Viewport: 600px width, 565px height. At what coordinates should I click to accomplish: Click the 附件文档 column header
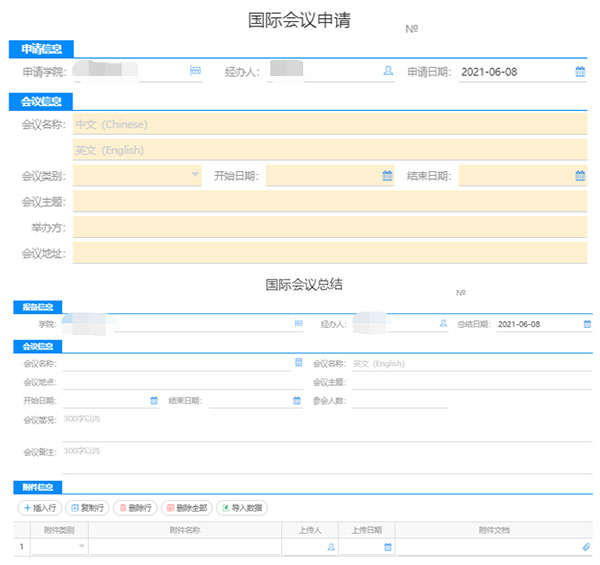point(494,530)
